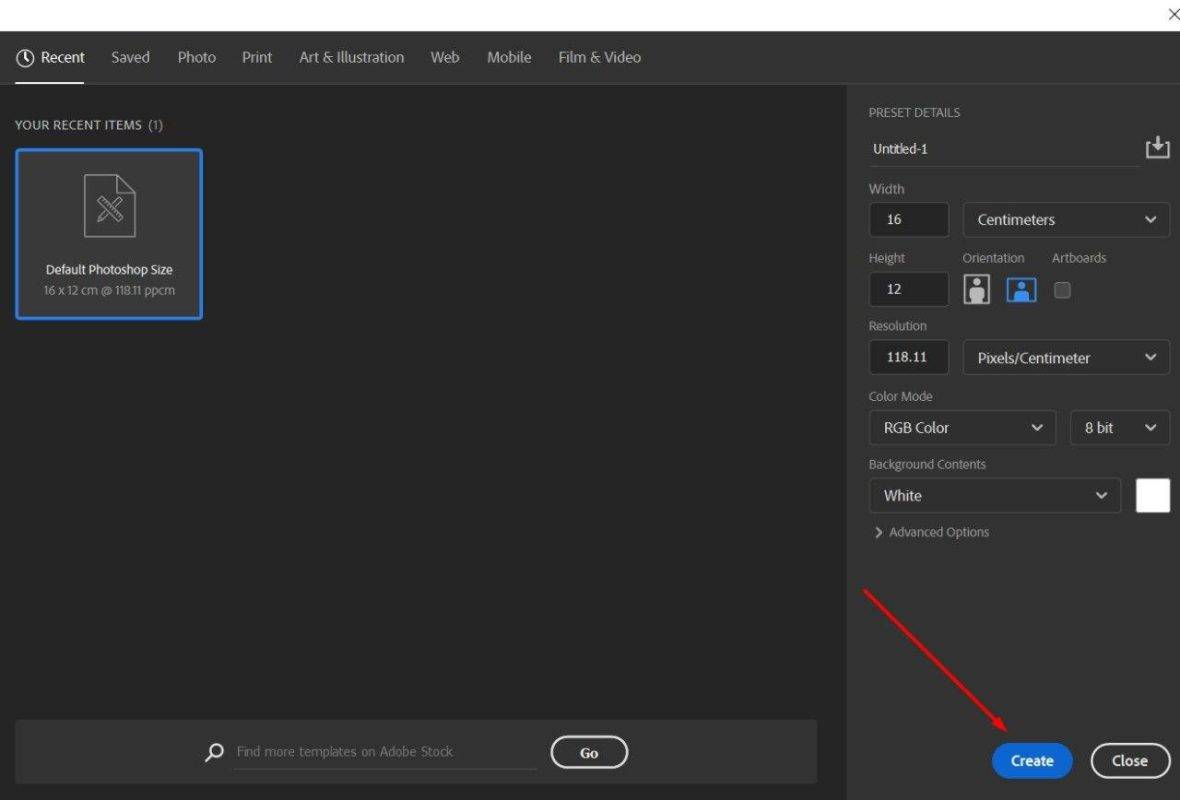Screen dimensions: 1180x800
Task: Switch to the Saved tab
Action: pos(130,58)
